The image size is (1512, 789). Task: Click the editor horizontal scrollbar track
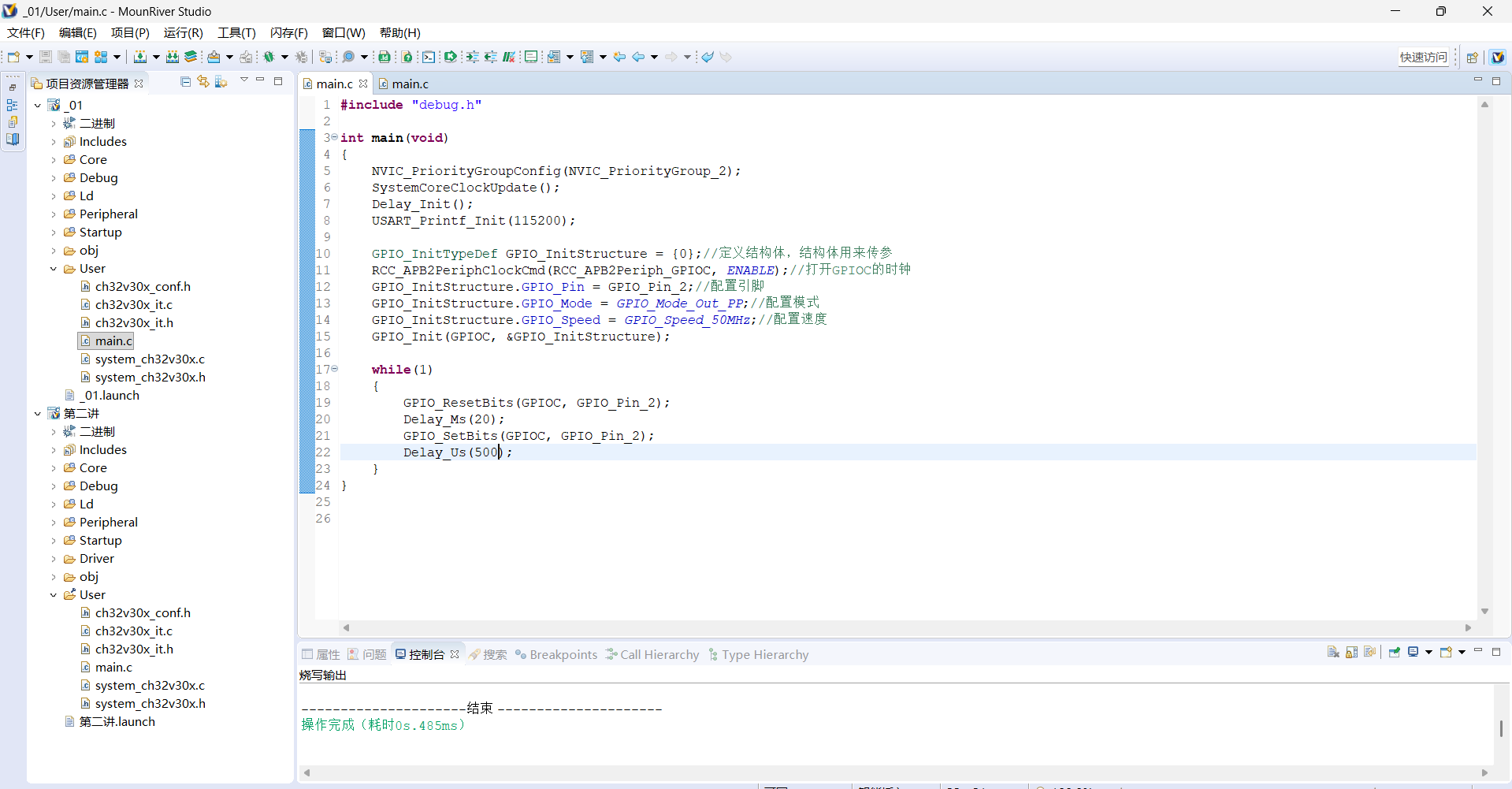906,628
